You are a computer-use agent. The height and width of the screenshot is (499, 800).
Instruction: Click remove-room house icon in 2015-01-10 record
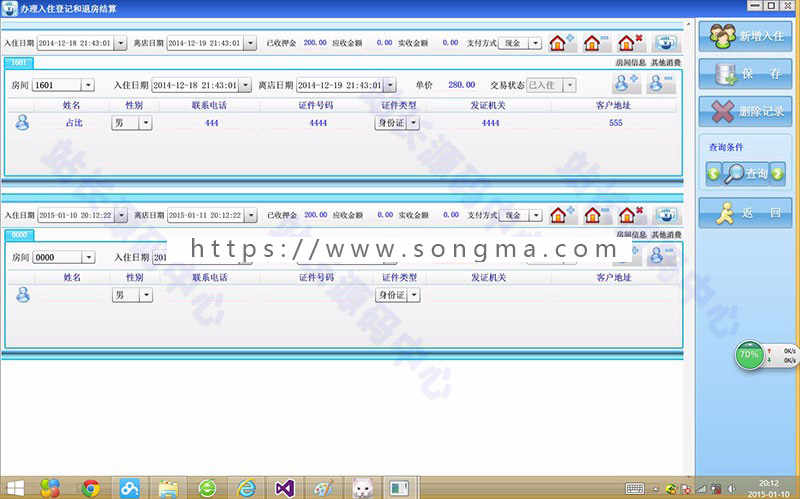pos(596,215)
